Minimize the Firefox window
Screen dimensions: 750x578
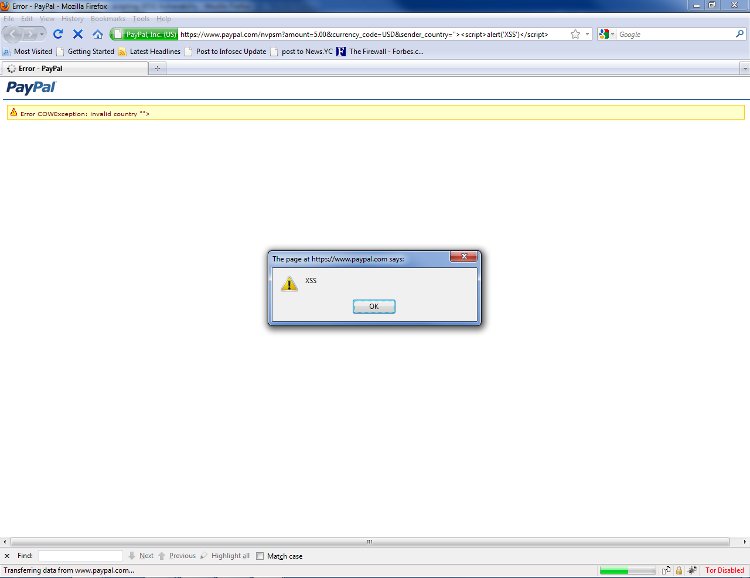696,5
